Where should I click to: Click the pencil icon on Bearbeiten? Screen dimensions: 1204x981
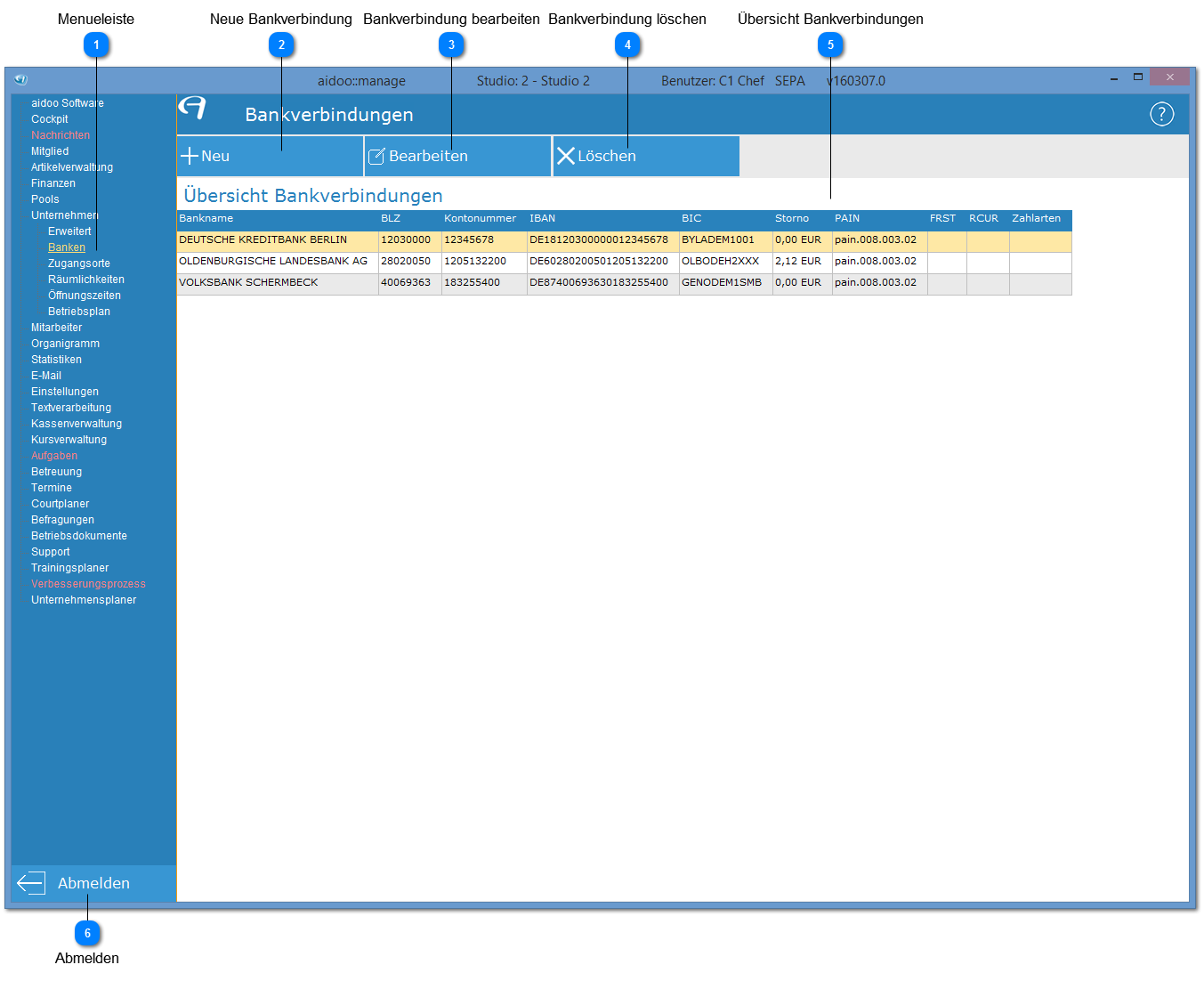376,157
